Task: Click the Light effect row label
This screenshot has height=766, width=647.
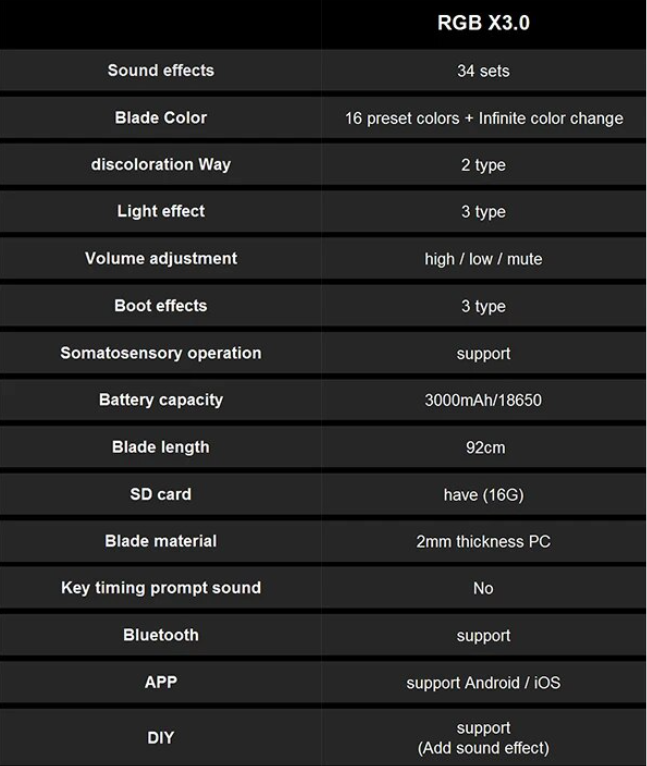Action: tap(161, 211)
